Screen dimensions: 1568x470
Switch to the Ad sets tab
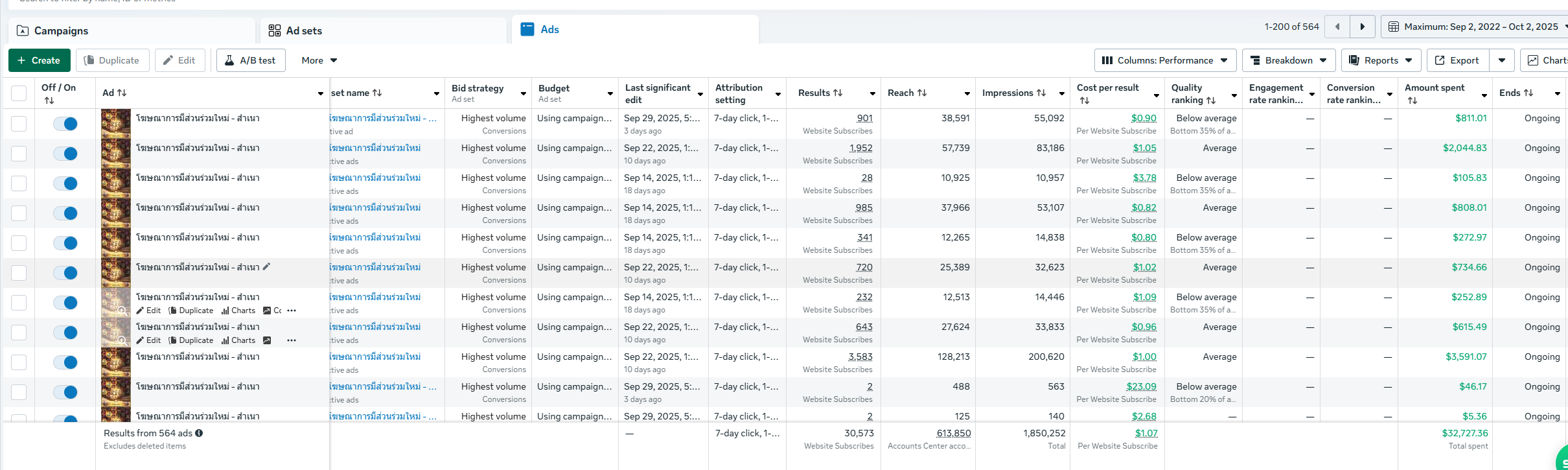tap(383, 30)
